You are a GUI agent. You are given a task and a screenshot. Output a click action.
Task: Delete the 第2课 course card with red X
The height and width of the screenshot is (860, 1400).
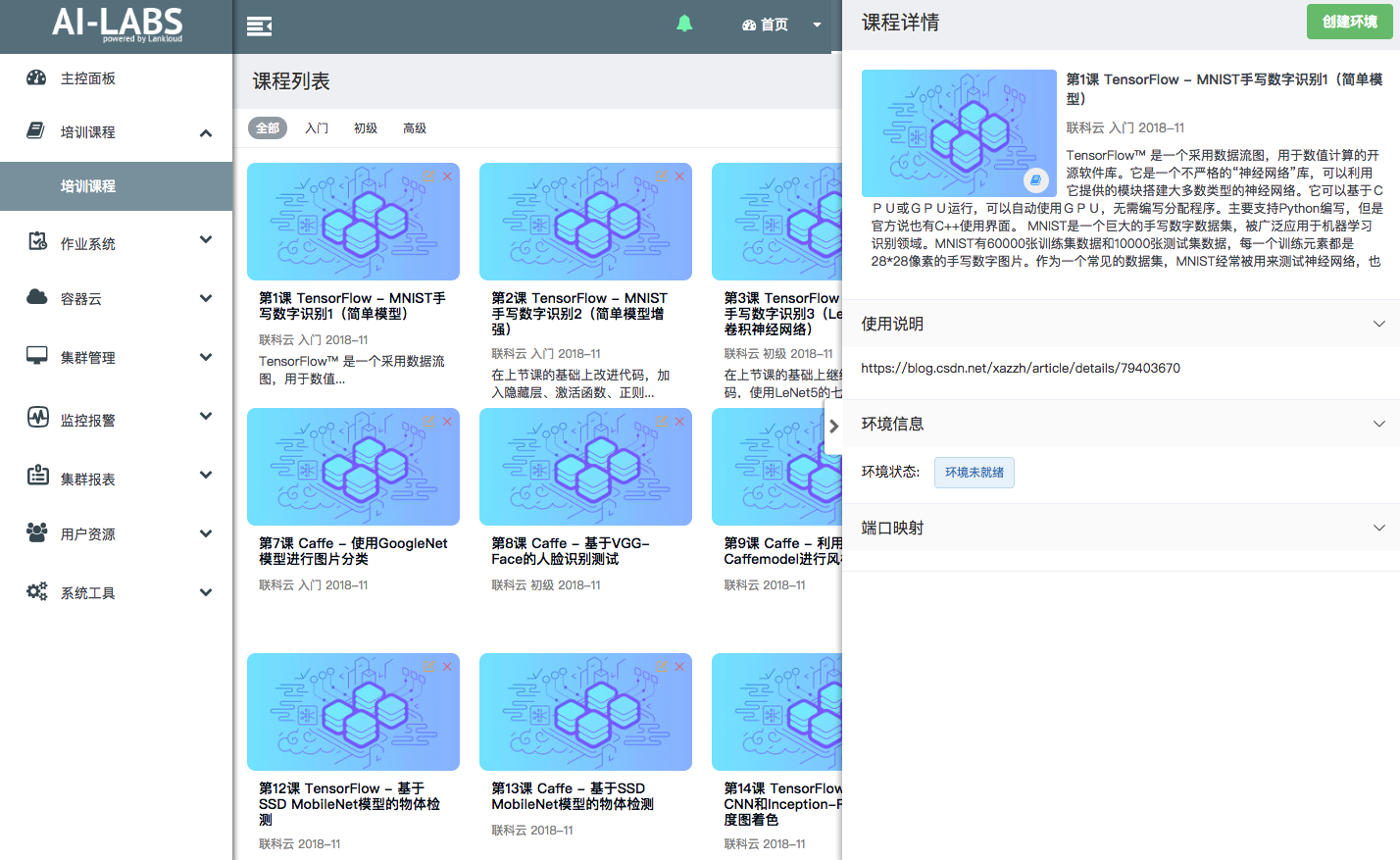click(679, 177)
